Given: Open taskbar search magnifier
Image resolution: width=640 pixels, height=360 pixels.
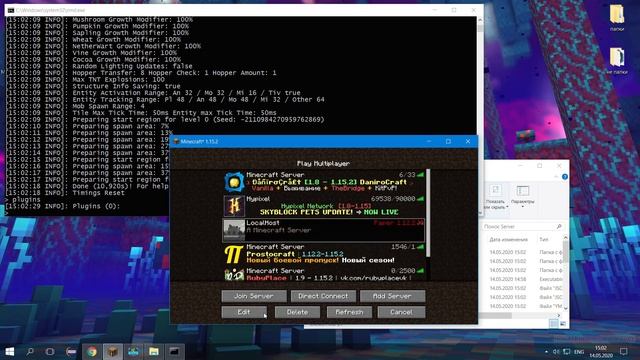Looking at the screenshot, I should (x=30, y=351).
